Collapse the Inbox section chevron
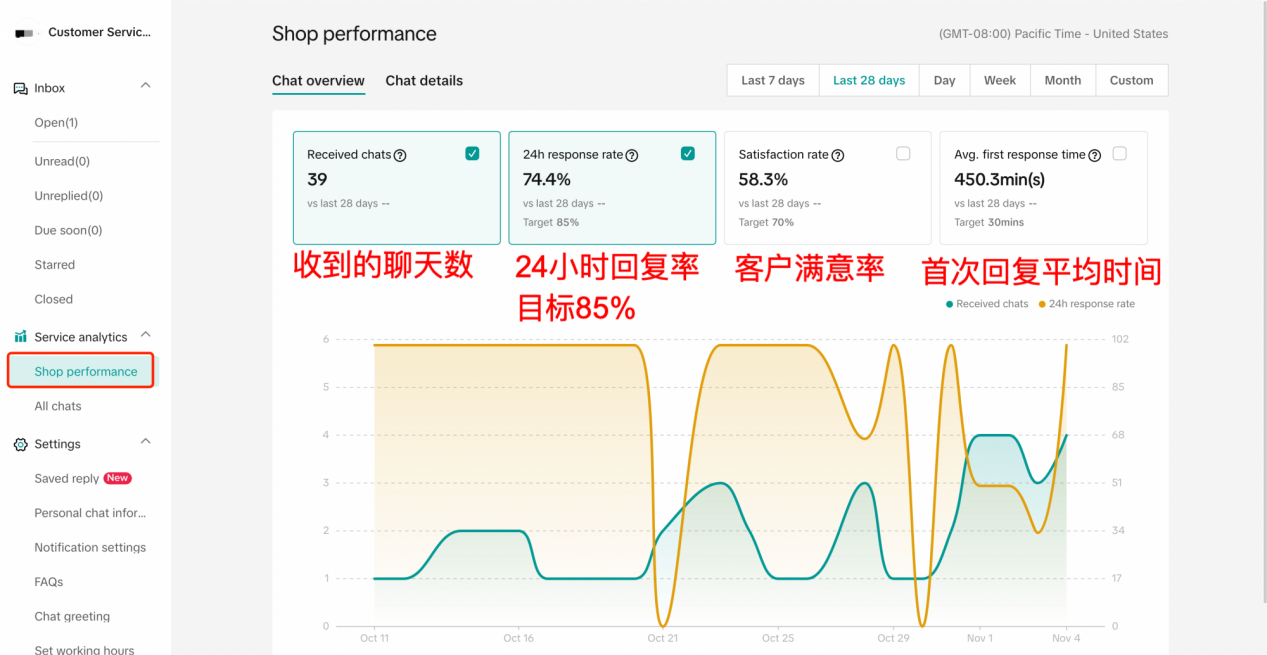The image size is (1267, 655). coord(146,86)
